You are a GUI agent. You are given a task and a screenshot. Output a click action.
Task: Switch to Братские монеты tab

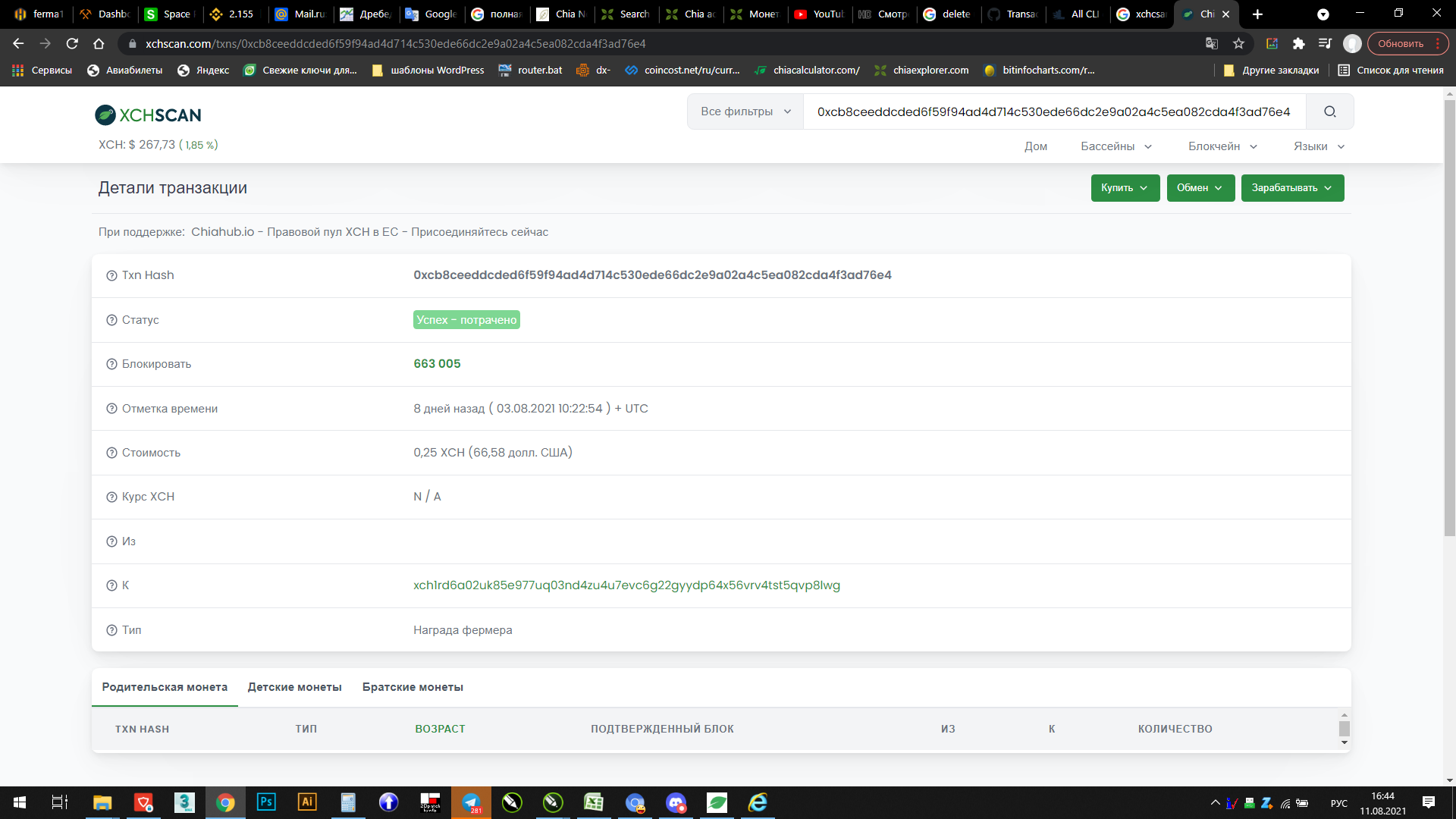[x=413, y=687]
